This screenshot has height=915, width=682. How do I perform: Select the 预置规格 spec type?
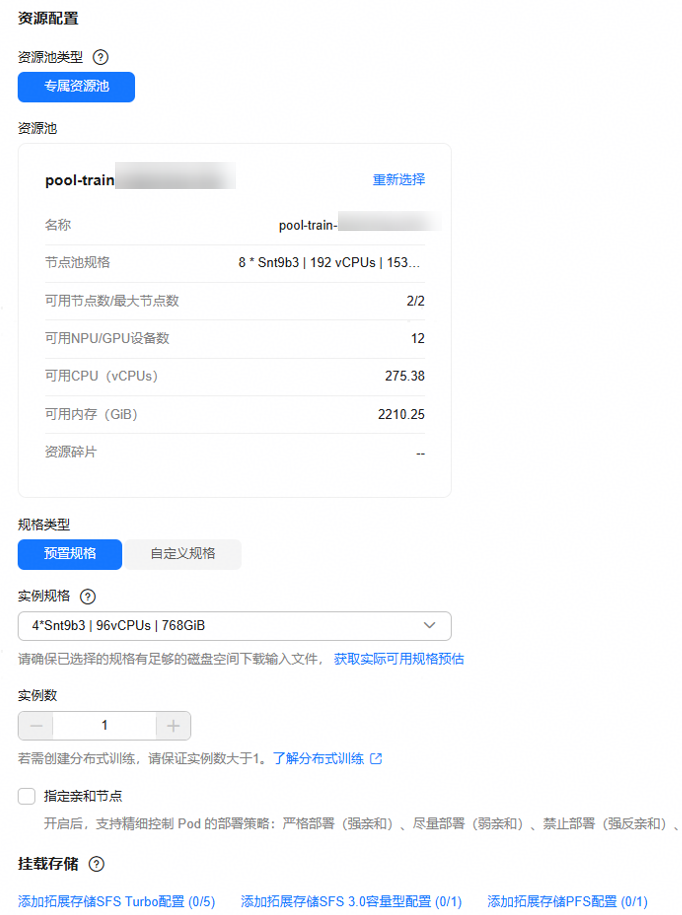click(70, 554)
